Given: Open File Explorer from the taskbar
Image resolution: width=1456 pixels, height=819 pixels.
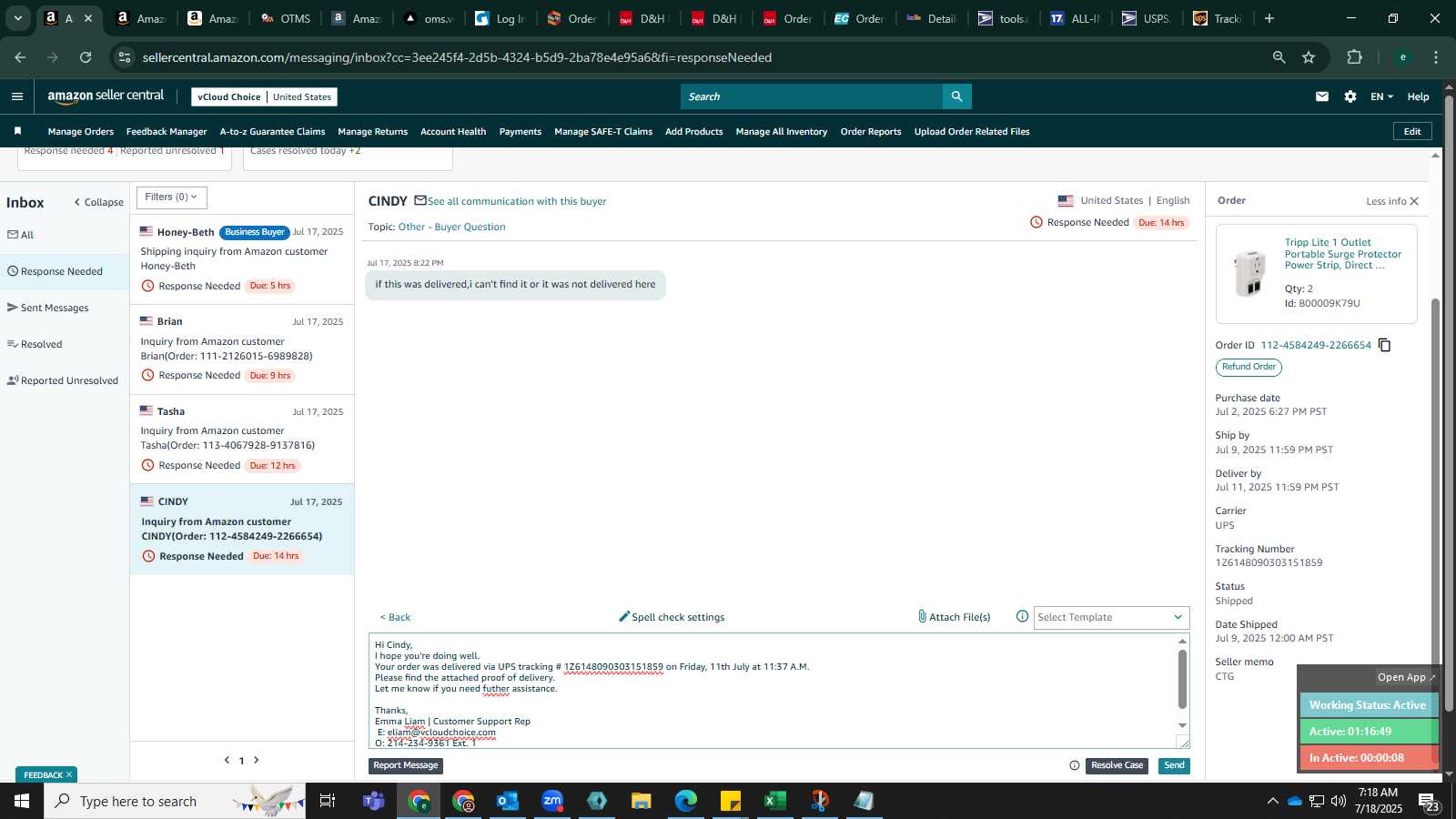Looking at the screenshot, I should (642, 801).
